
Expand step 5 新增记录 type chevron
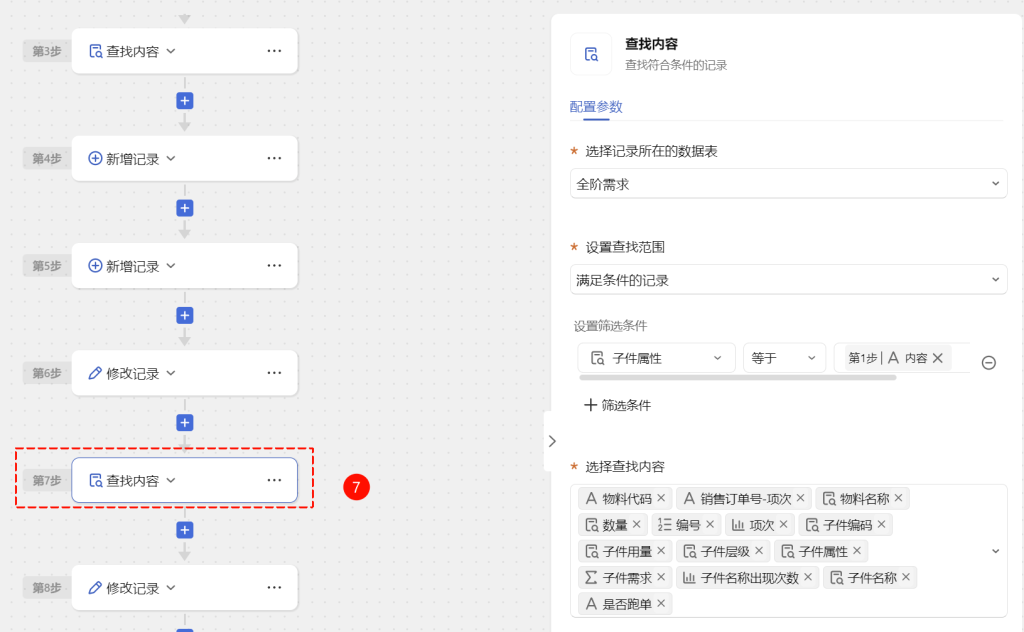(x=171, y=266)
